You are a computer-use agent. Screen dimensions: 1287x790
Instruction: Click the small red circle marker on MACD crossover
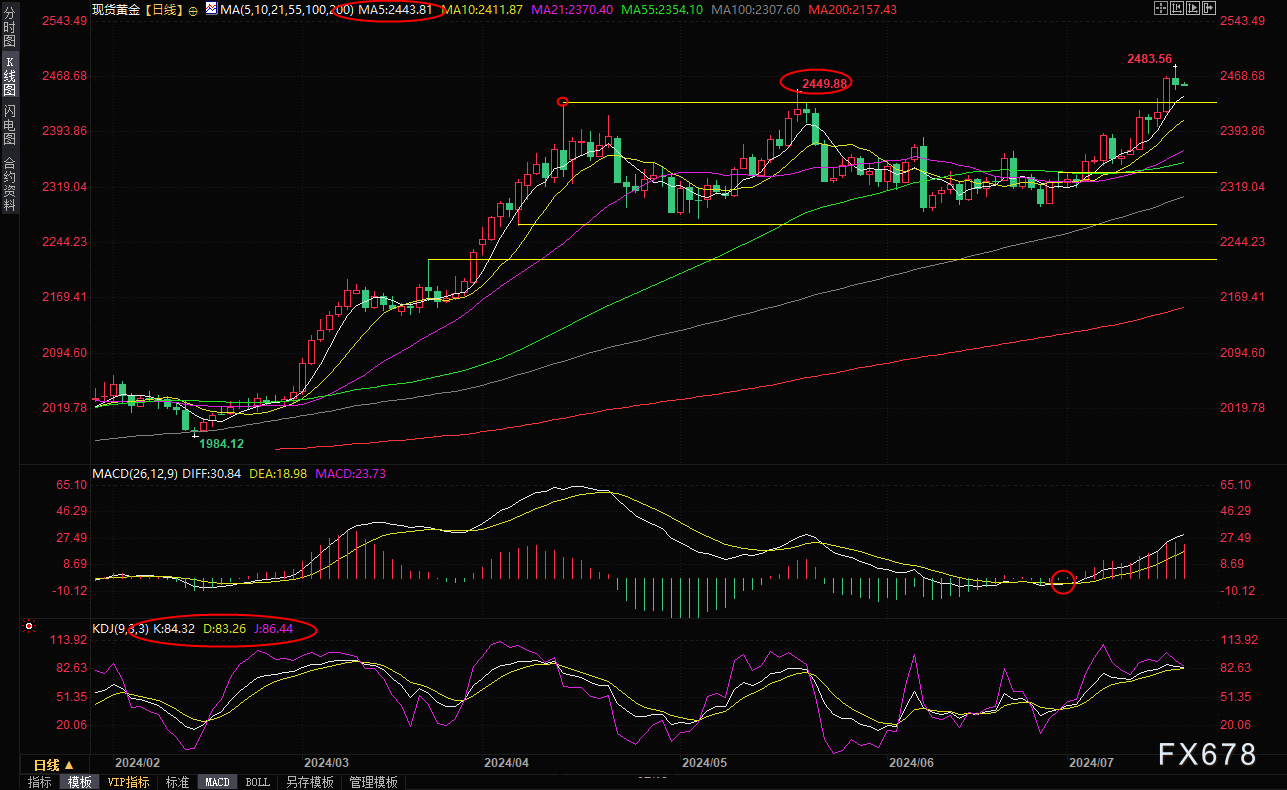(1063, 581)
